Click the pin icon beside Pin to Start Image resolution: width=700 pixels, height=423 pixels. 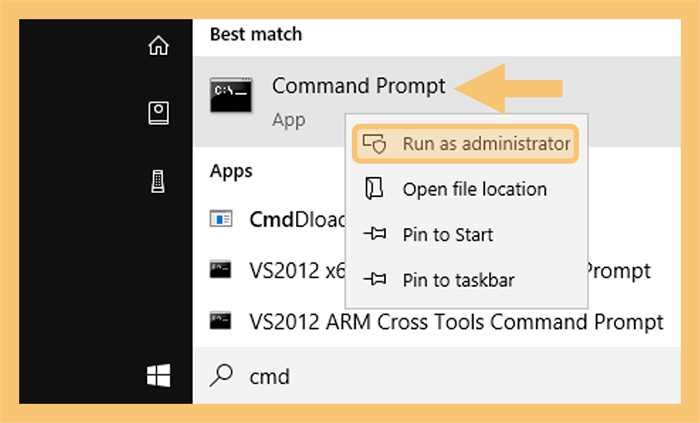tap(375, 234)
